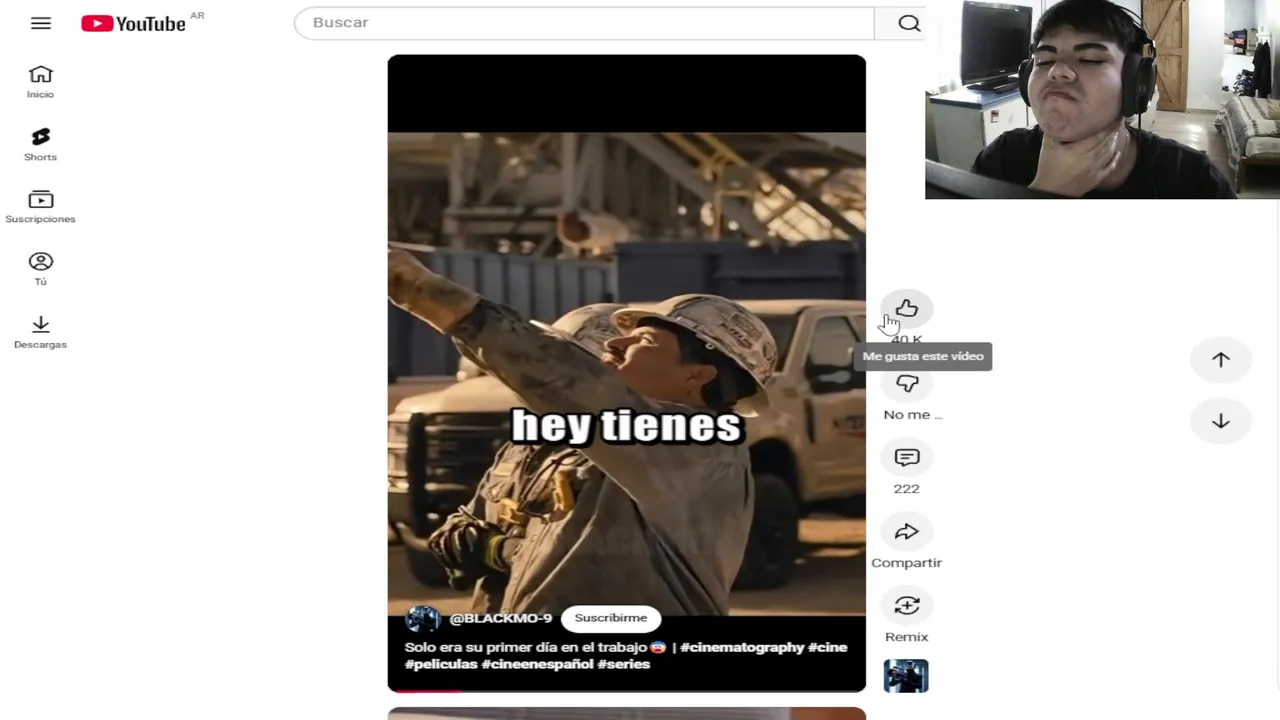Open the Tú profile section
Image resolution: width=1280 pixels, height=720 pixels.
click(40, 269)
